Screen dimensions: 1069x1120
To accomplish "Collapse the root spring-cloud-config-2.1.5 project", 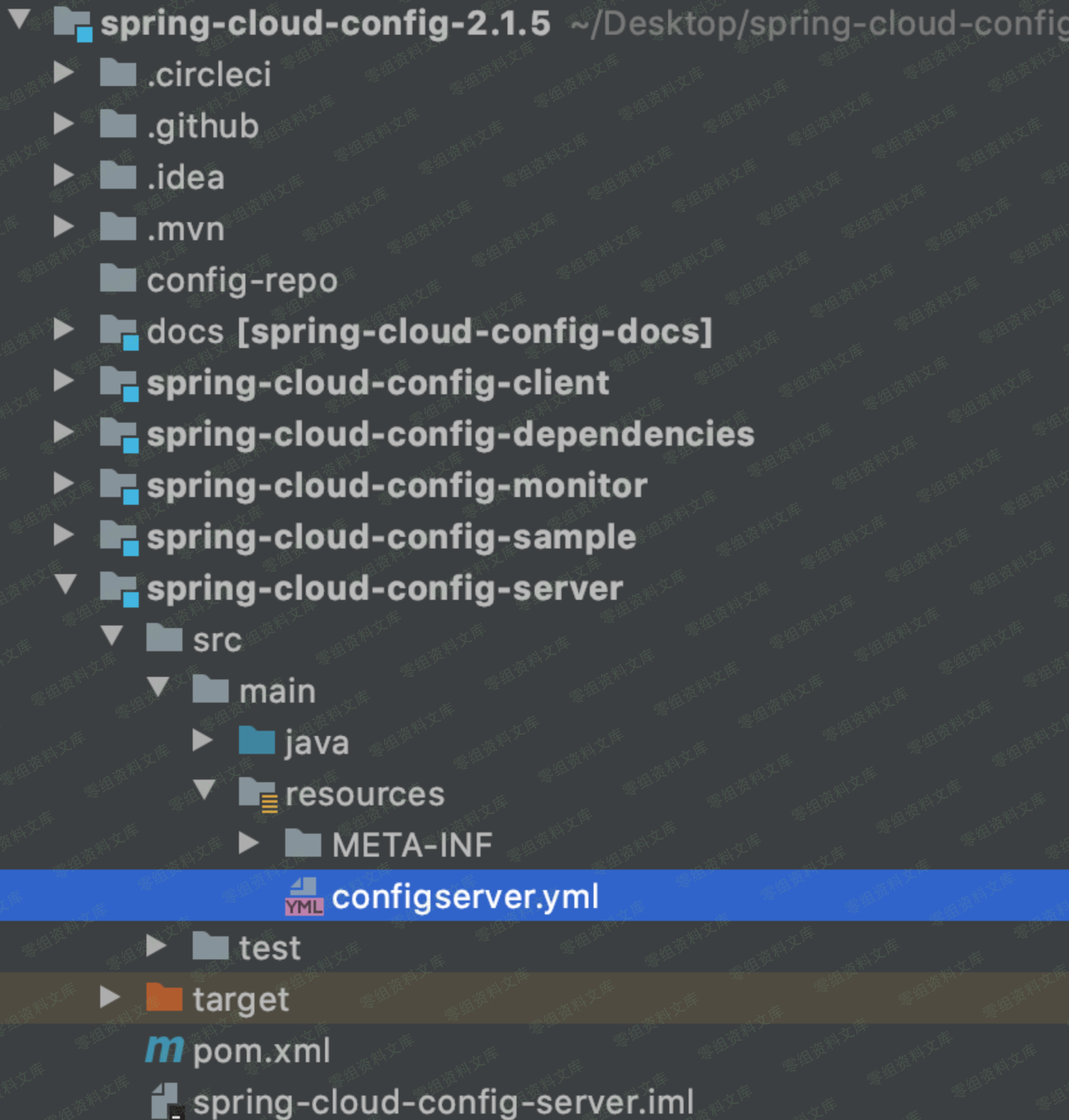I will pyautogui.click(x=20, y=19).
